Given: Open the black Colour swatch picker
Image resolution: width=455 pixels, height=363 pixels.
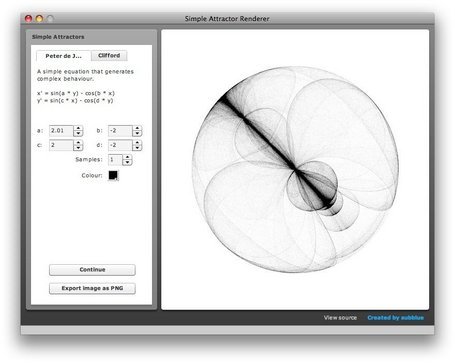Looking at the screenshot, I should (x=113, y=175).
